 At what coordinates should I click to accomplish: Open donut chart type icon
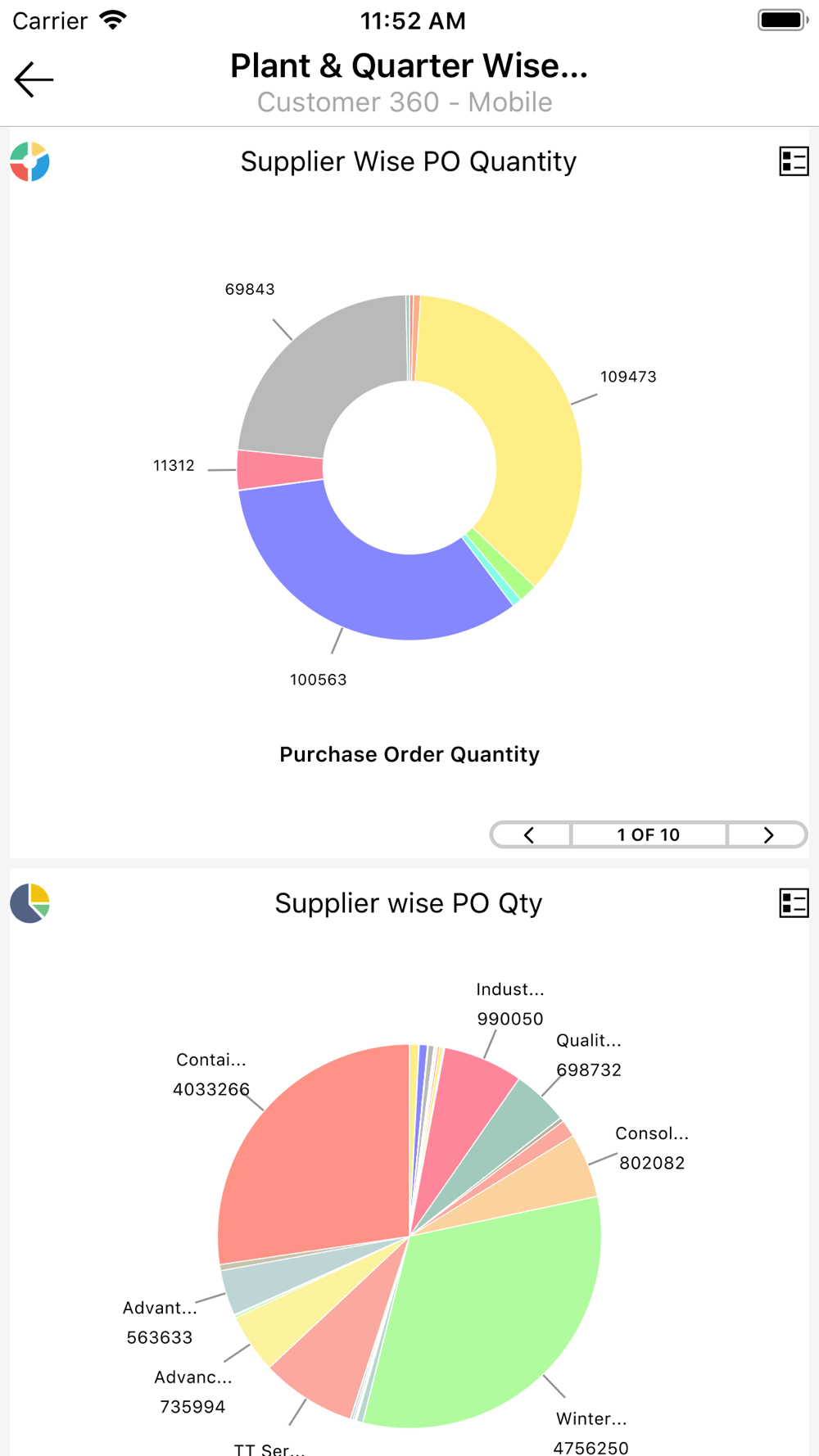(x=30, y=161)
